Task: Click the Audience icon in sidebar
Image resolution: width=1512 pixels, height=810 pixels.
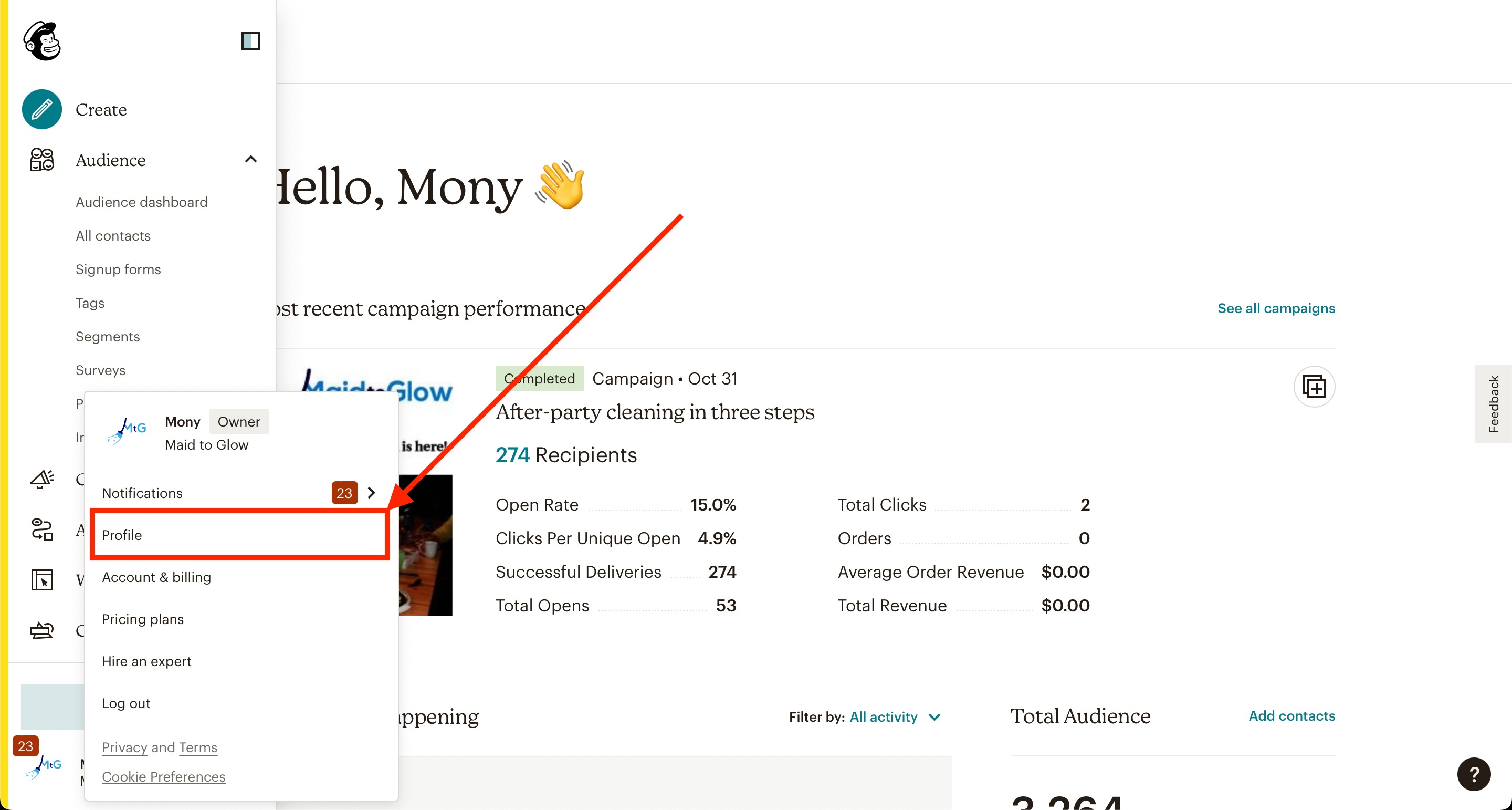Action: [41, 160]
